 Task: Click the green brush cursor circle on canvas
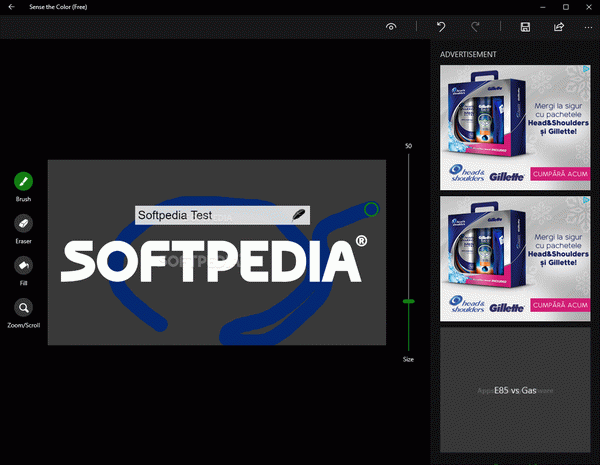coord(371,209)
